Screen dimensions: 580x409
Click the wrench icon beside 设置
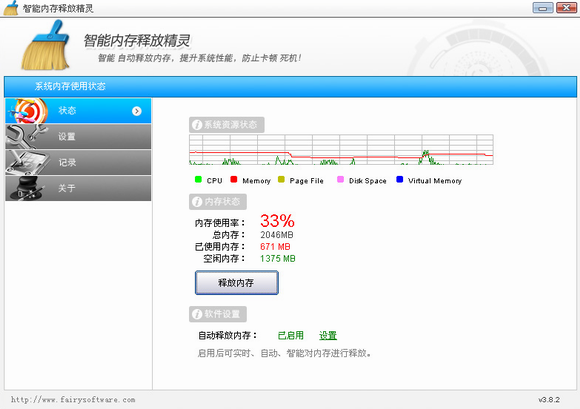pos(26,136)
